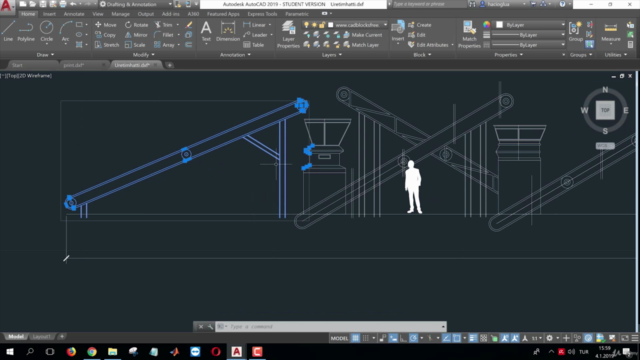Open the Manage ribbon tab
This screenshot has height=360, width=640.
pos(120,14)
